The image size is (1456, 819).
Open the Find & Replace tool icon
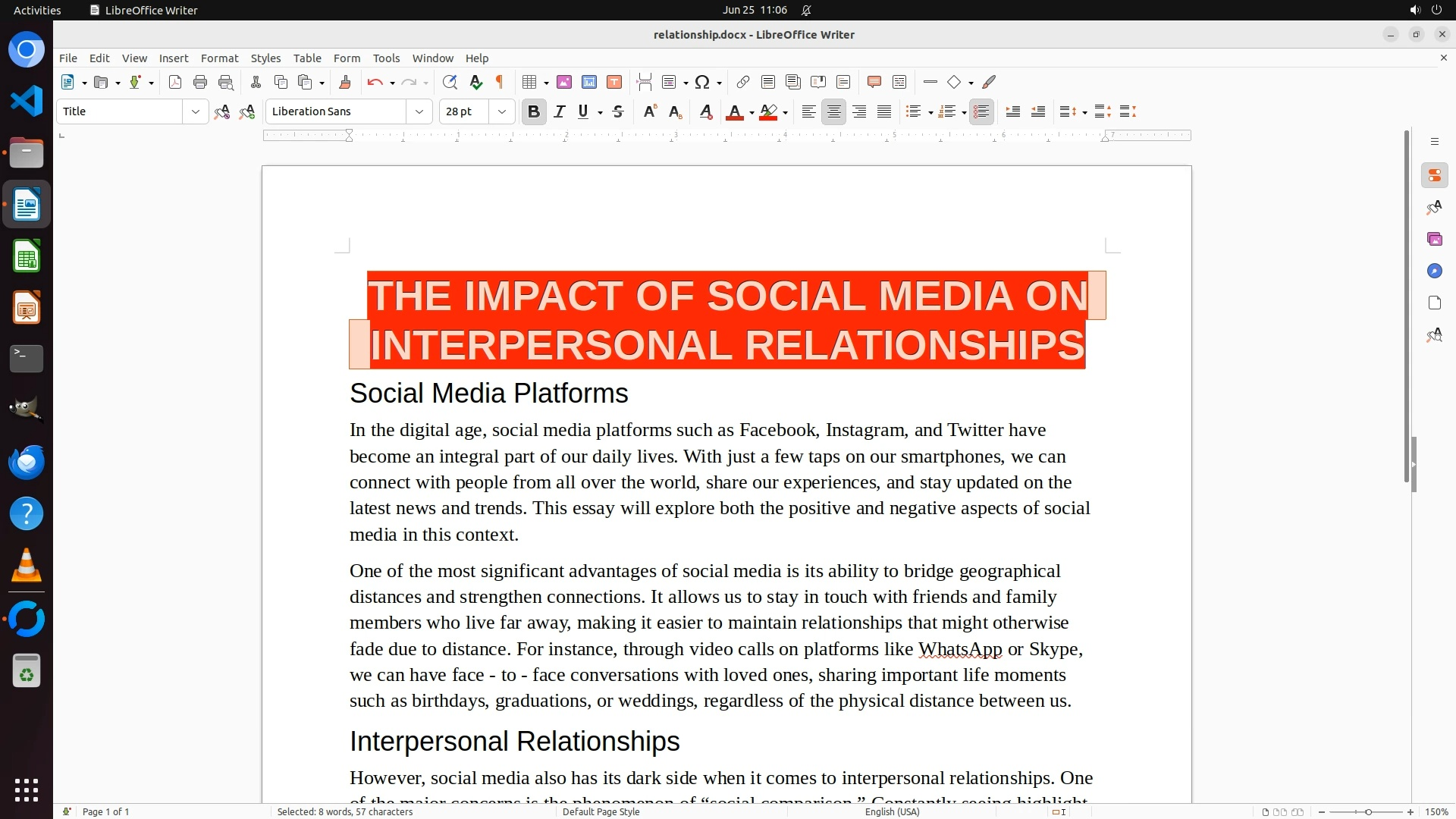pos(450,82)
